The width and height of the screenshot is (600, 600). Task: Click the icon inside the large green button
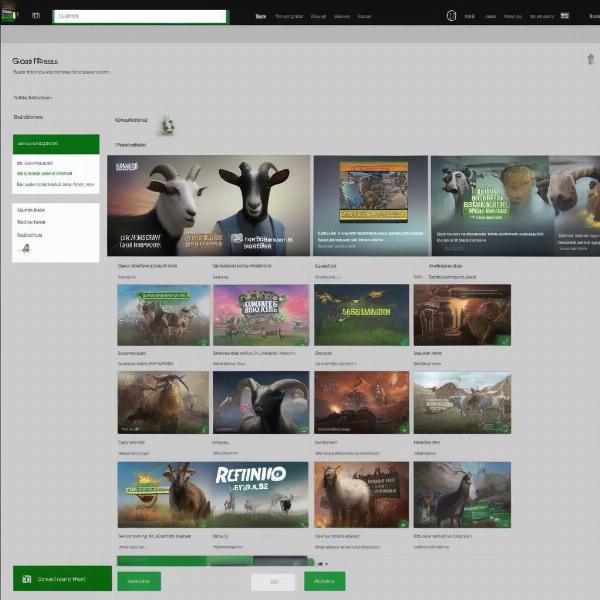[26, 579]
